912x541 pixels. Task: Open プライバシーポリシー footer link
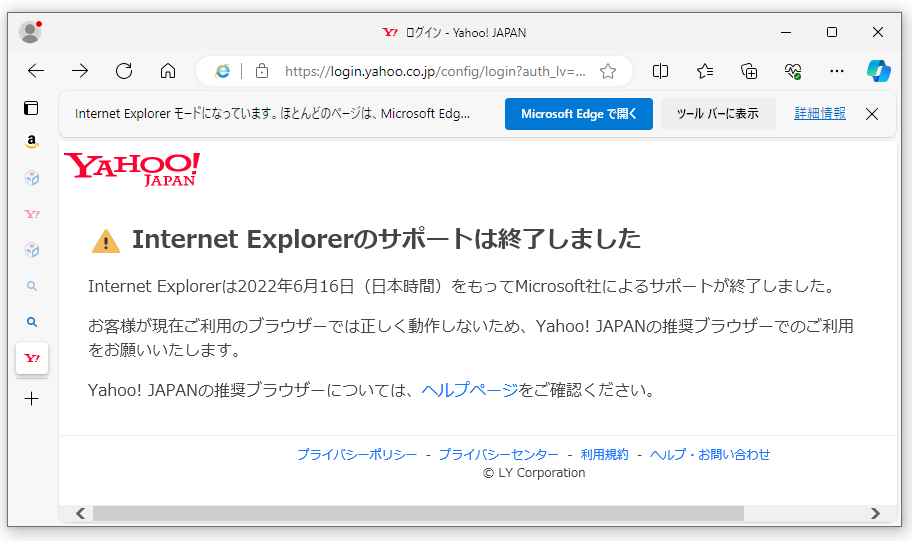coord(357,454)
